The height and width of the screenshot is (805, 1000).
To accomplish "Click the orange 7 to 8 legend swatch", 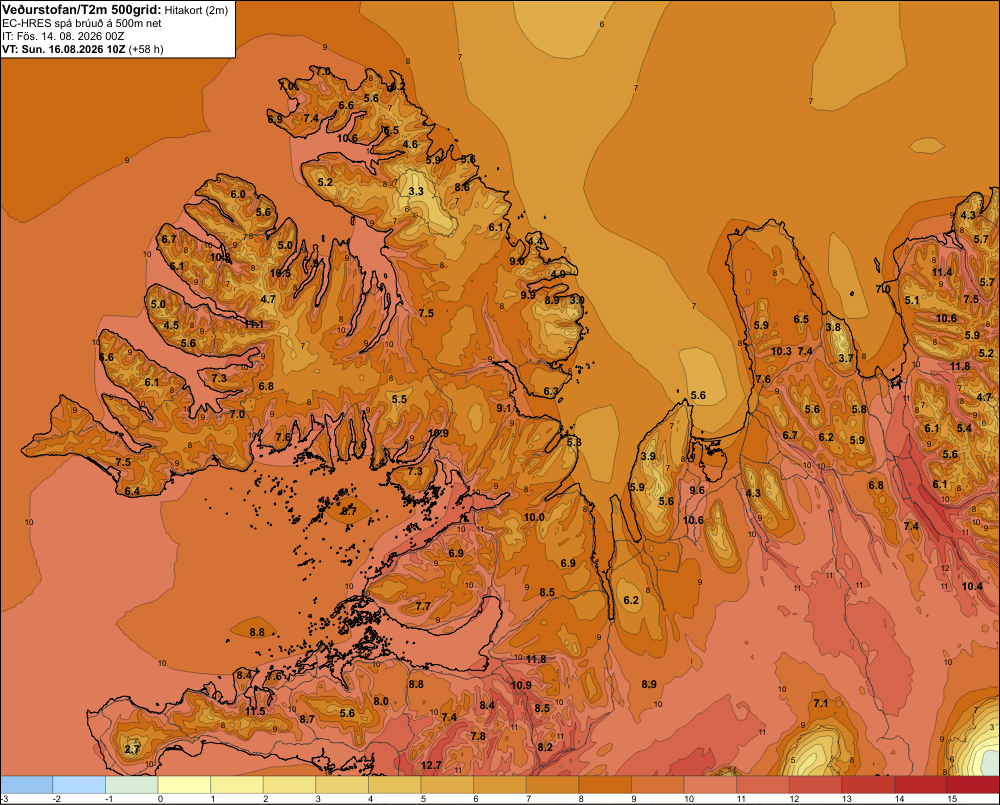I will click(x=552, y=785).
